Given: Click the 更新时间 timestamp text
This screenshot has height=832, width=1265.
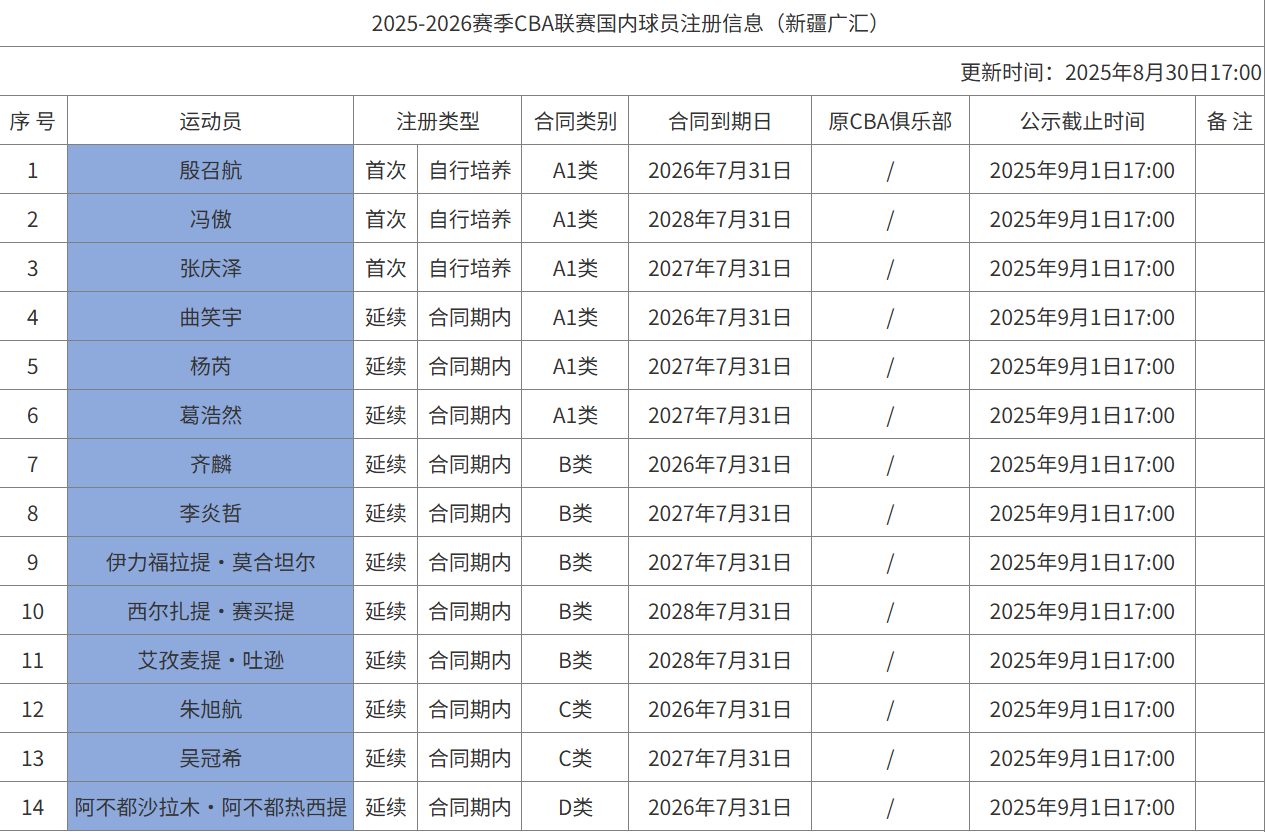Looking at the screenshot, I should coord(1110,72).
